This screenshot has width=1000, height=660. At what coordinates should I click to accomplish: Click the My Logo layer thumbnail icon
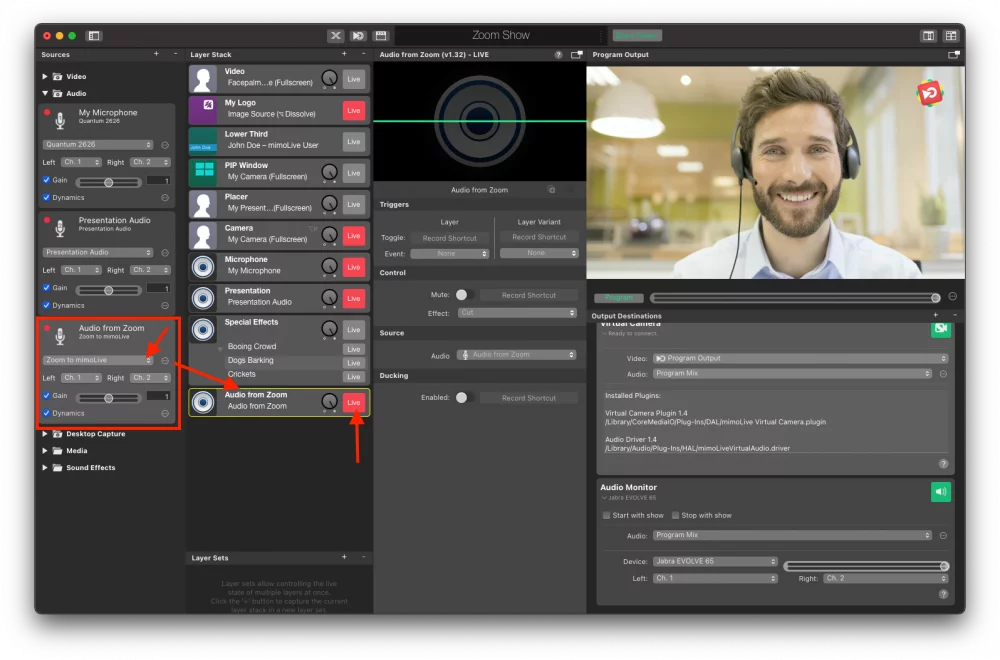point(203,110)
